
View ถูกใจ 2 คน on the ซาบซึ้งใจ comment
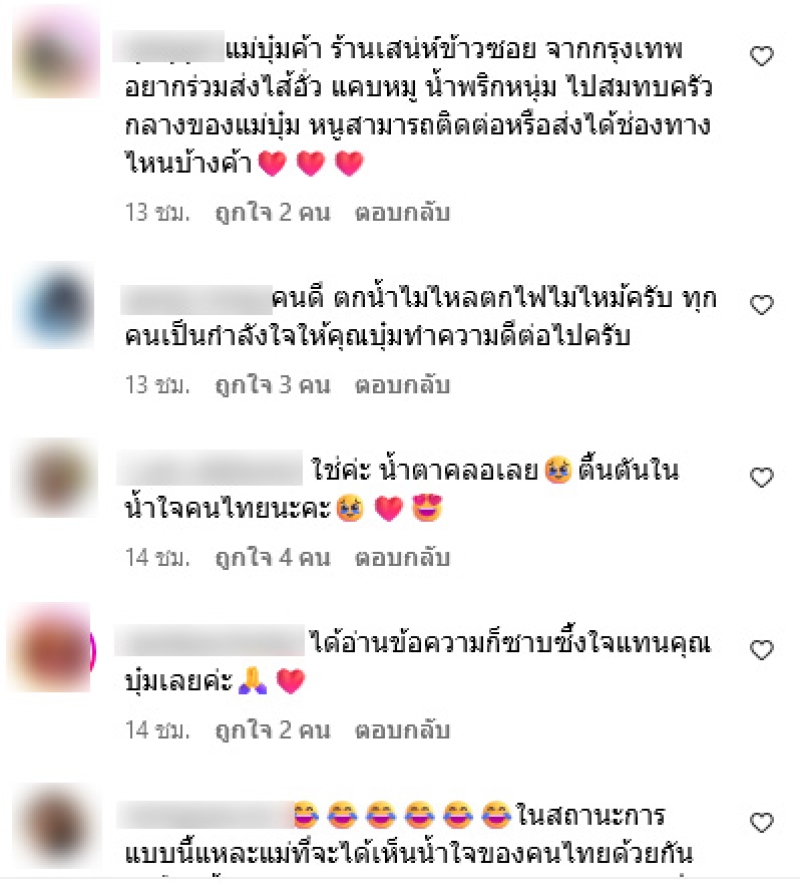point(273,730)
